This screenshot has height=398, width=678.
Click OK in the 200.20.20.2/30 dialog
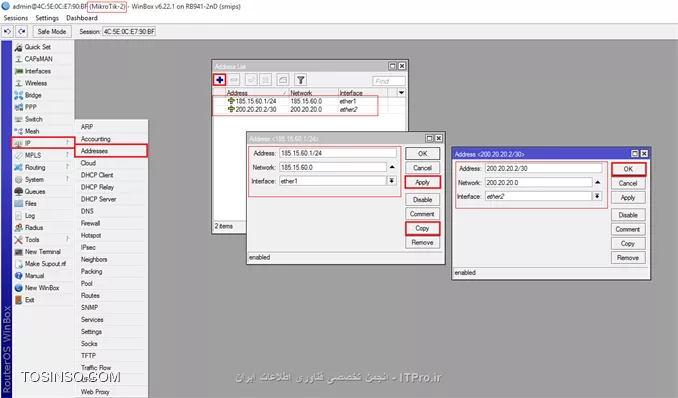pos(628,169)
